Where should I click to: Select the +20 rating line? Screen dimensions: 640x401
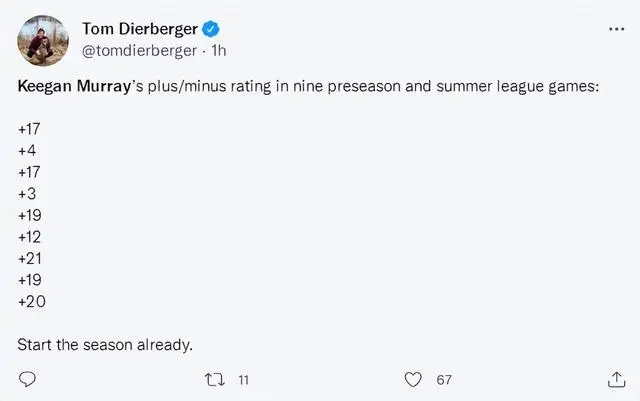click(32, 301)
